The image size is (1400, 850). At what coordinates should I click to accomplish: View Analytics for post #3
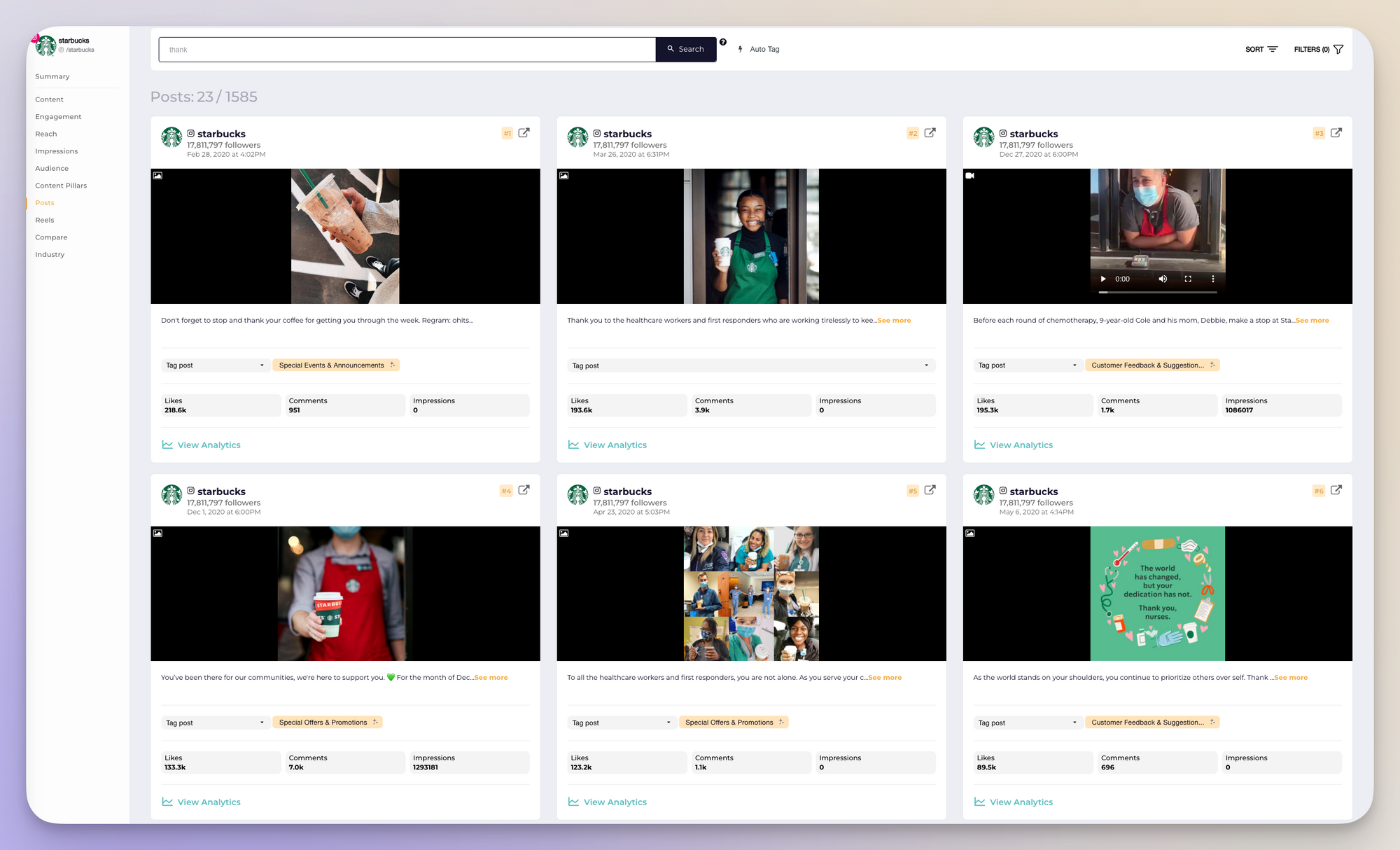click(1014, 445)
